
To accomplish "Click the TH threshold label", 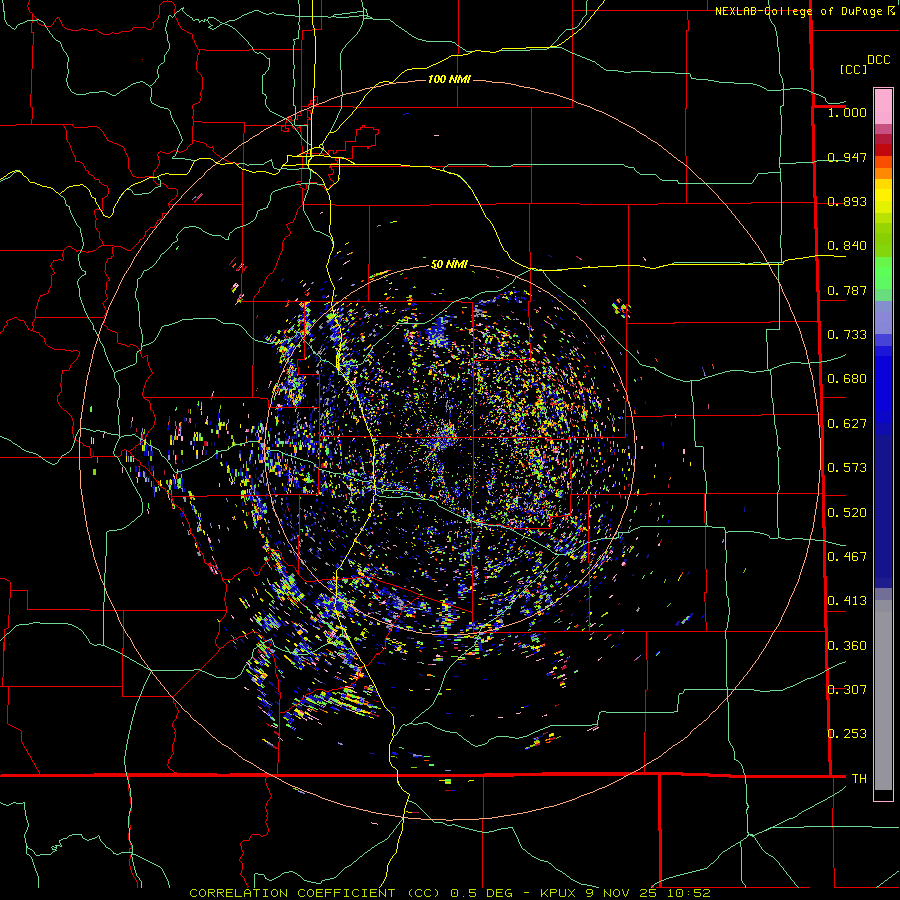I will tap(859, 779).
